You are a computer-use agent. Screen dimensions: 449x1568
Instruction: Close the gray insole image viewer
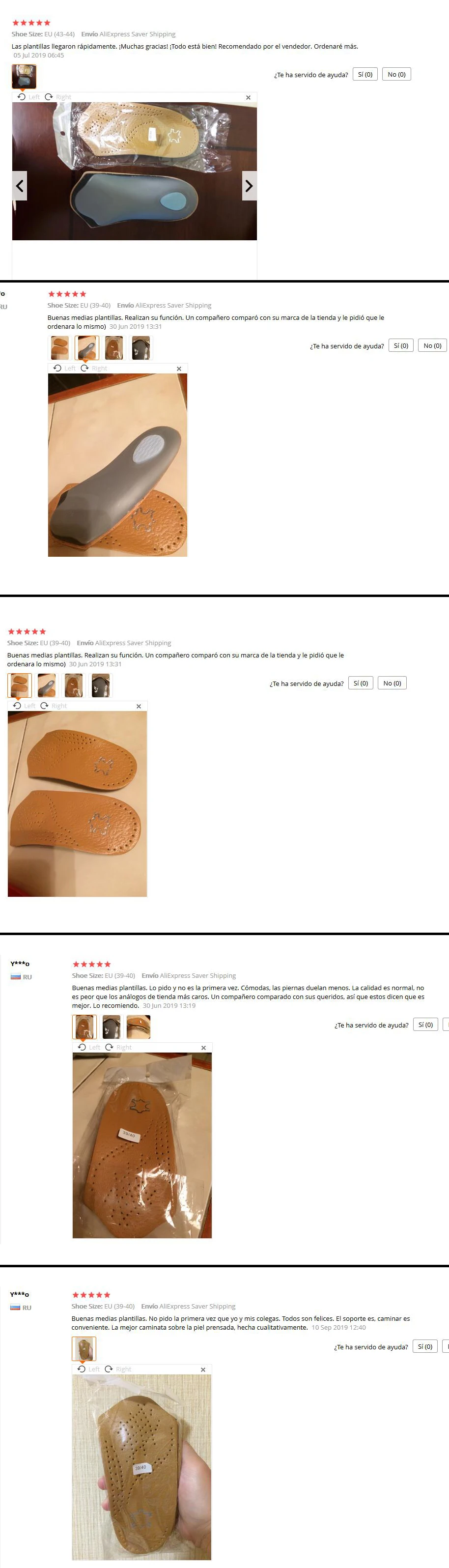click(179, 369)
